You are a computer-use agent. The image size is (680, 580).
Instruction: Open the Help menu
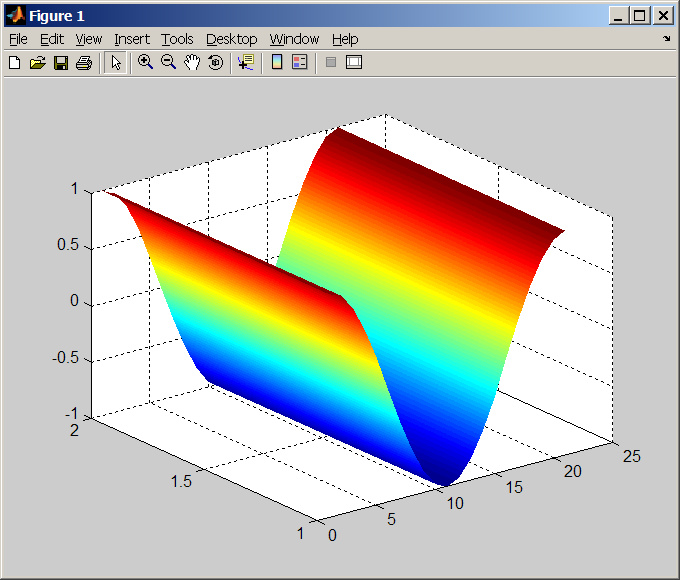(345, 39)
